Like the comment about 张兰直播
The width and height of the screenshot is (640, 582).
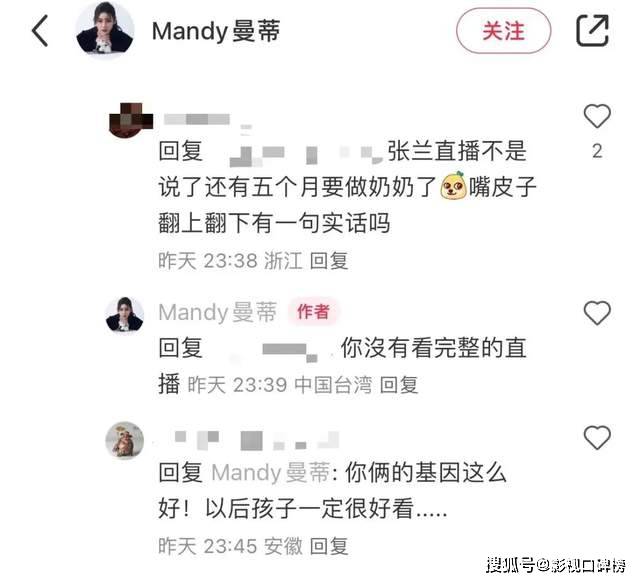(597, 116)
